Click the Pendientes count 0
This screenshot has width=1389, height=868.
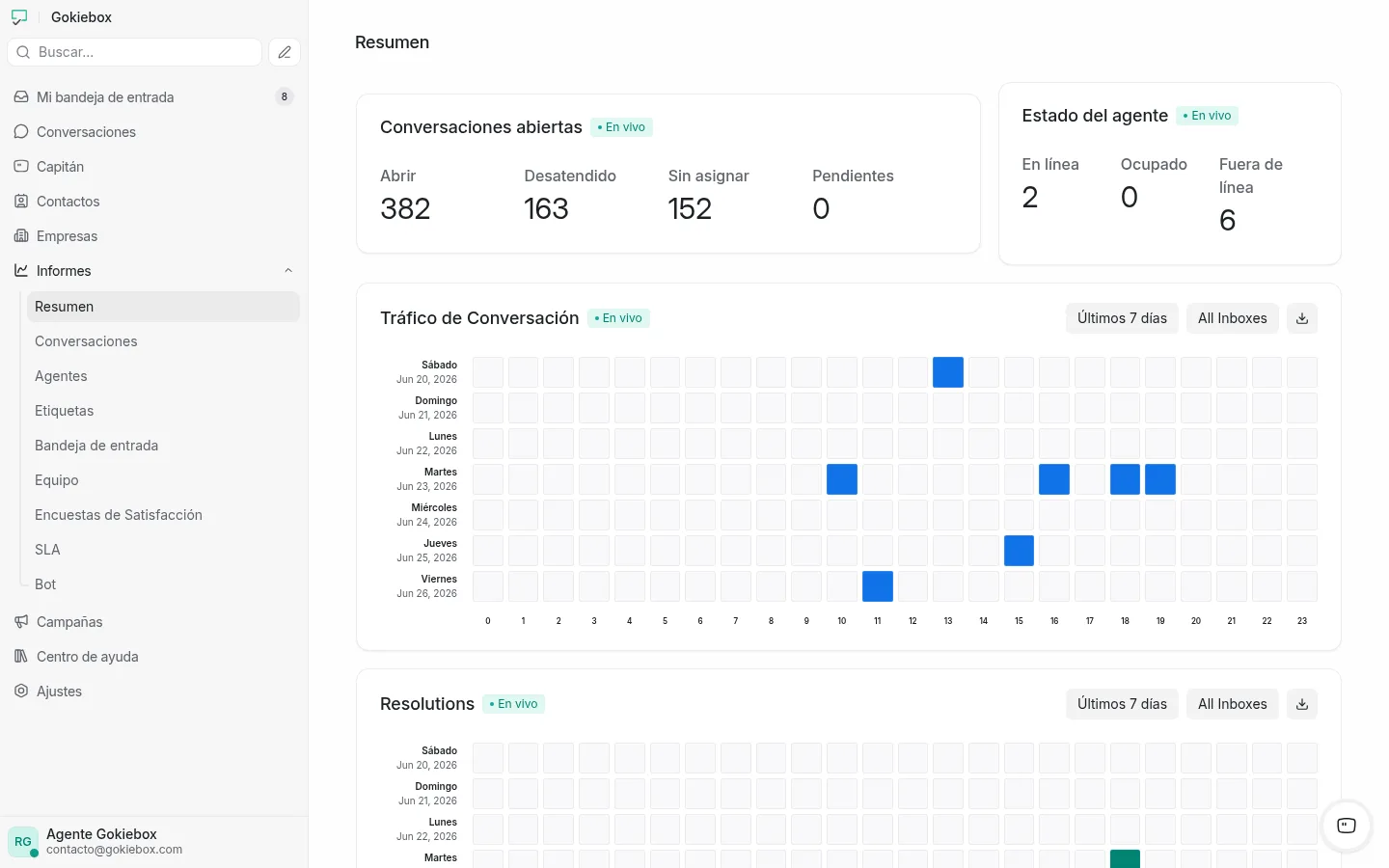[821, 209]
